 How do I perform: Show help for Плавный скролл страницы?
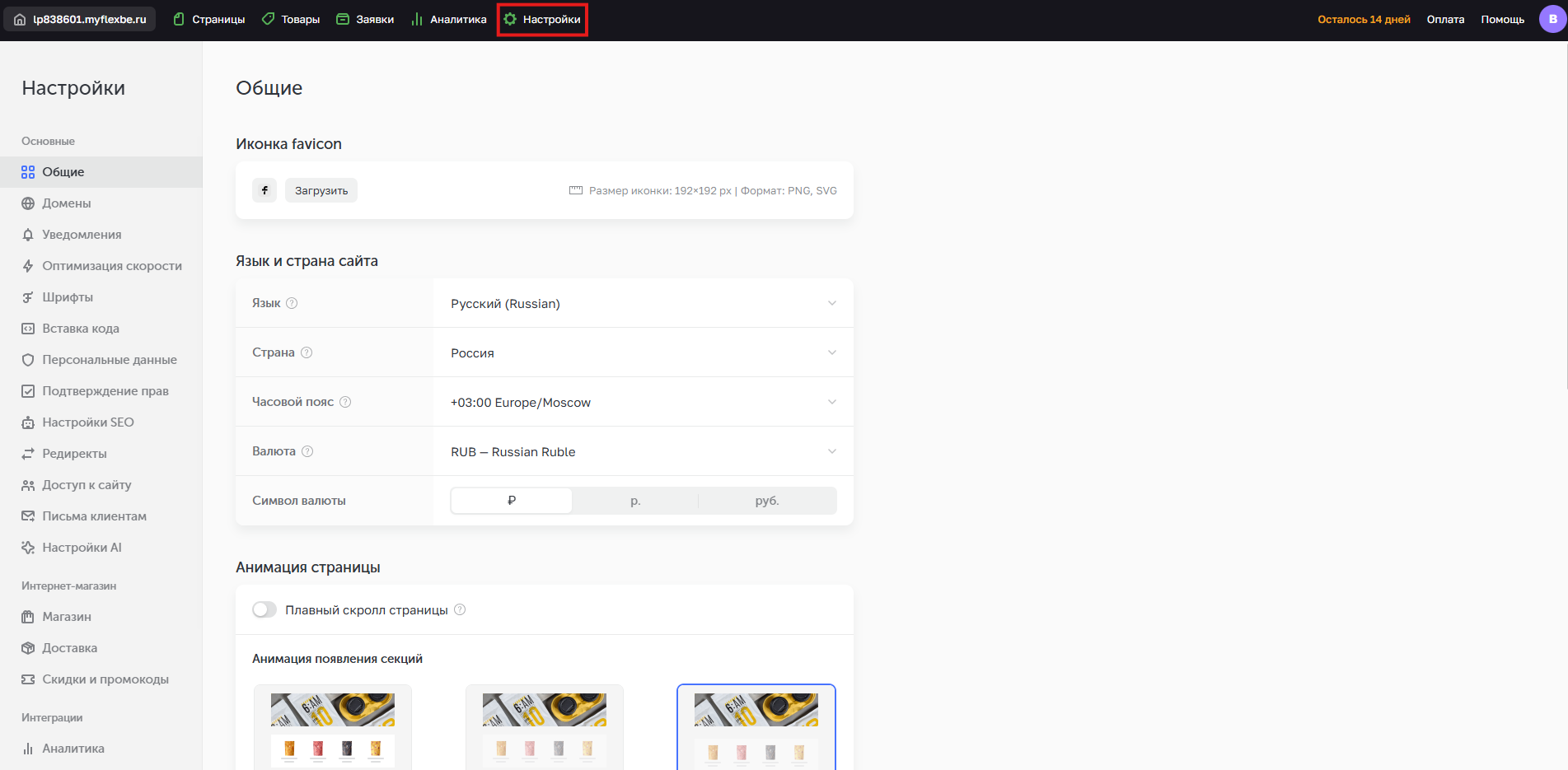(460, 609)
